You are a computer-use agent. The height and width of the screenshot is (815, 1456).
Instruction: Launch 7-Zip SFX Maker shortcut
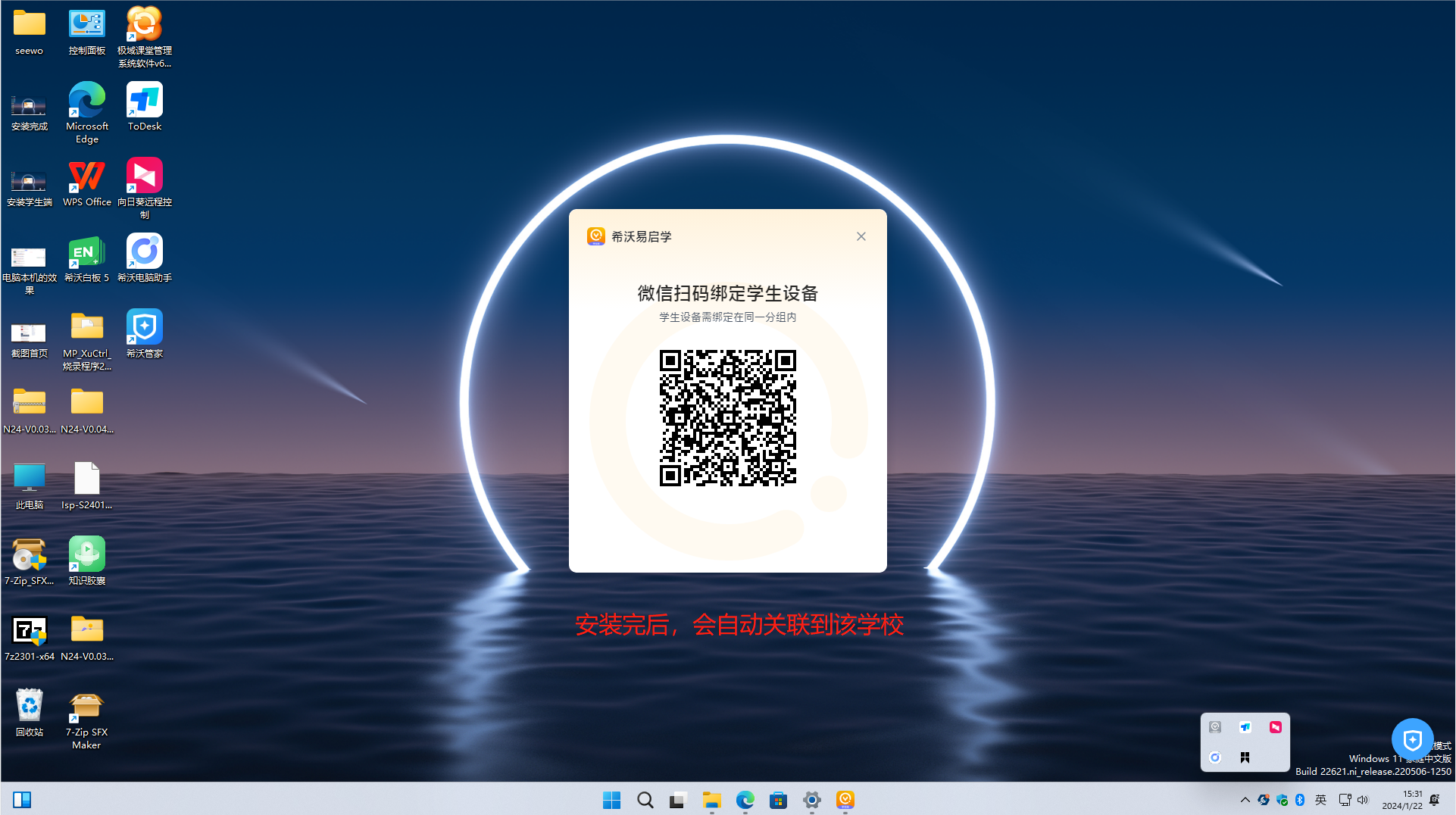(87, 720)
